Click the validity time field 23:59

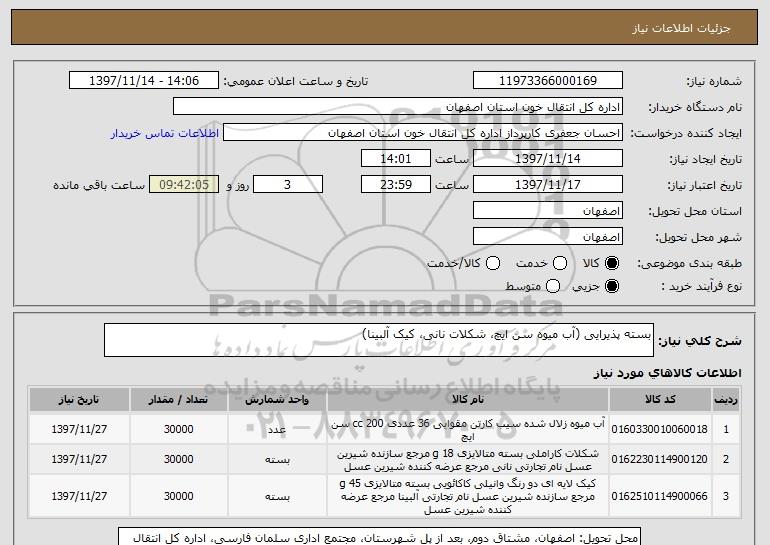(396, 185)
